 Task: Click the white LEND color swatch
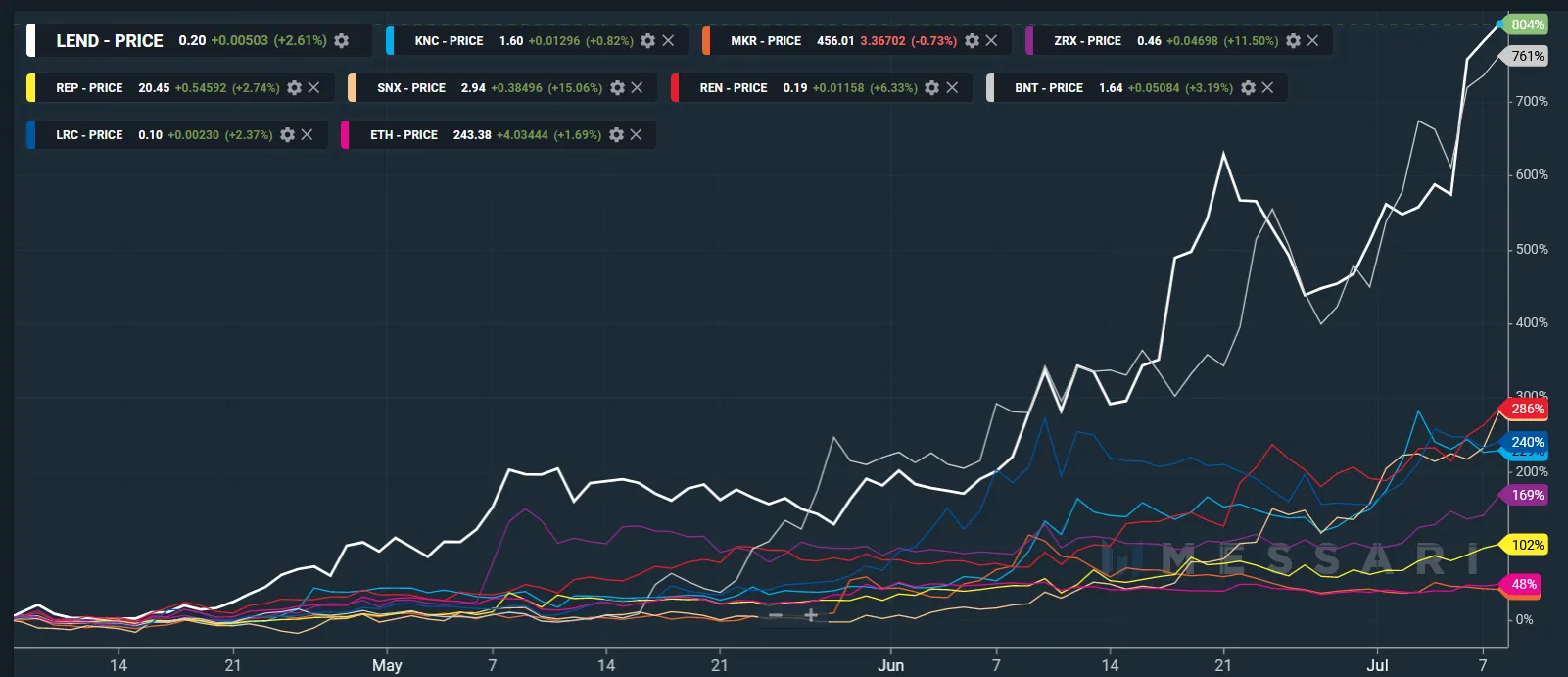pyautogui.click(x=31, y=41)
